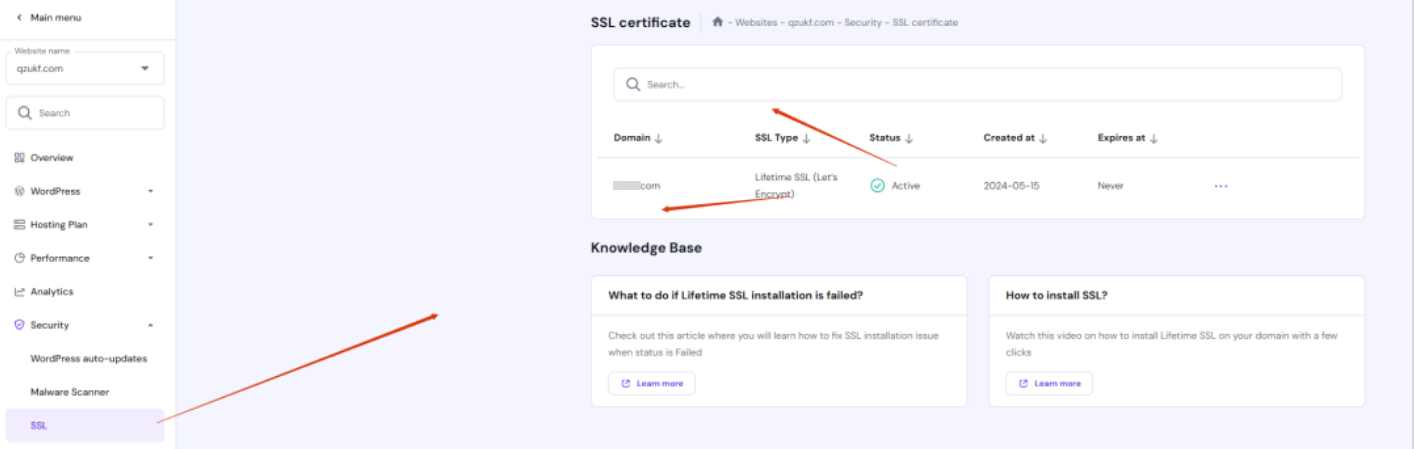Viewport: 1414px width, 449px height.
Task: Sort by Created at column arrow
Action: (x=1043, y=138)
